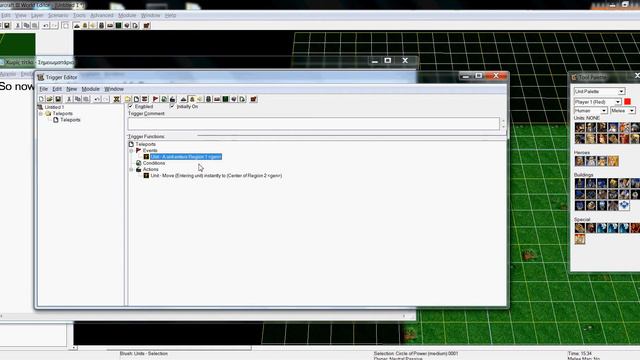
Task: Click Cut icon in Trigger Editor toolbar
Action: (69, 99)
